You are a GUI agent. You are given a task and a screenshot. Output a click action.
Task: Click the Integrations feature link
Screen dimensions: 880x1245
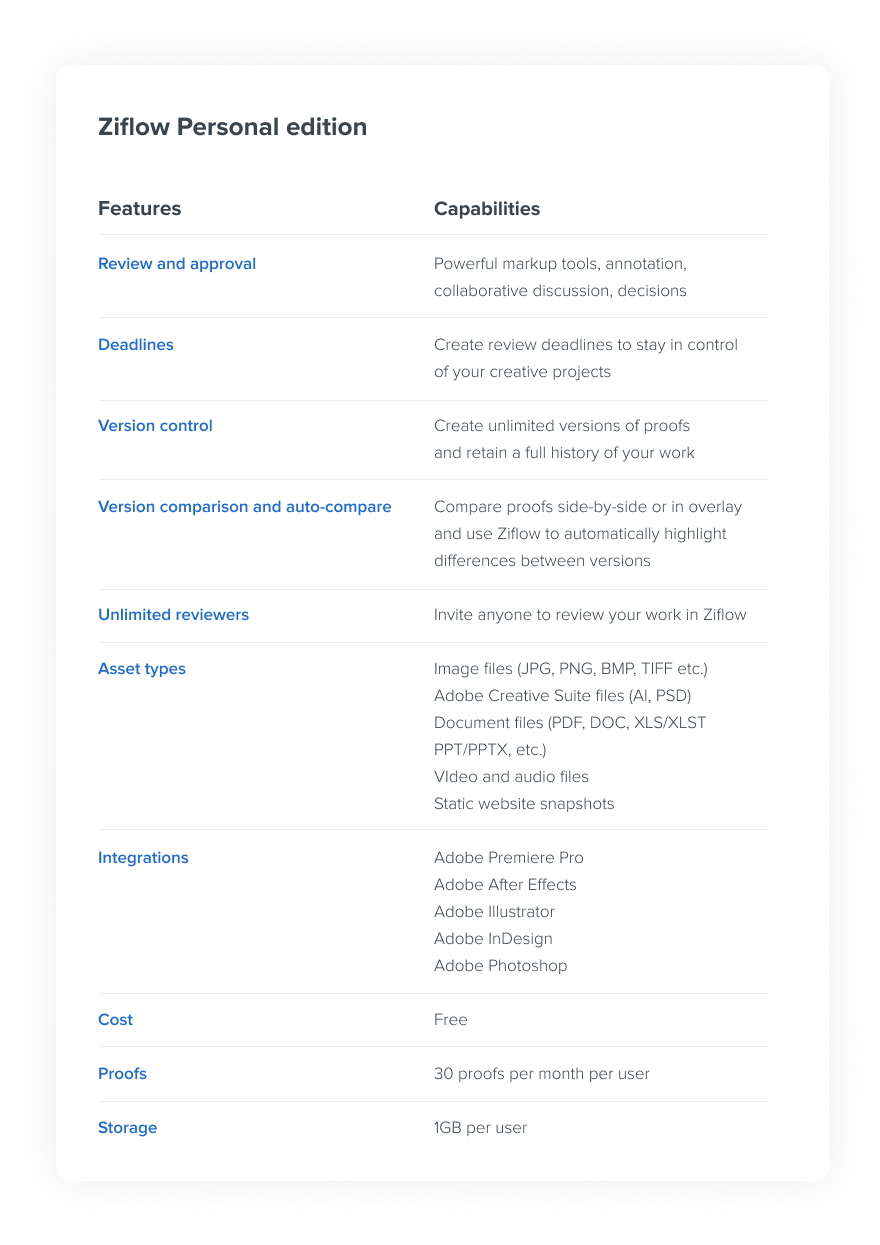coord(143,858)
